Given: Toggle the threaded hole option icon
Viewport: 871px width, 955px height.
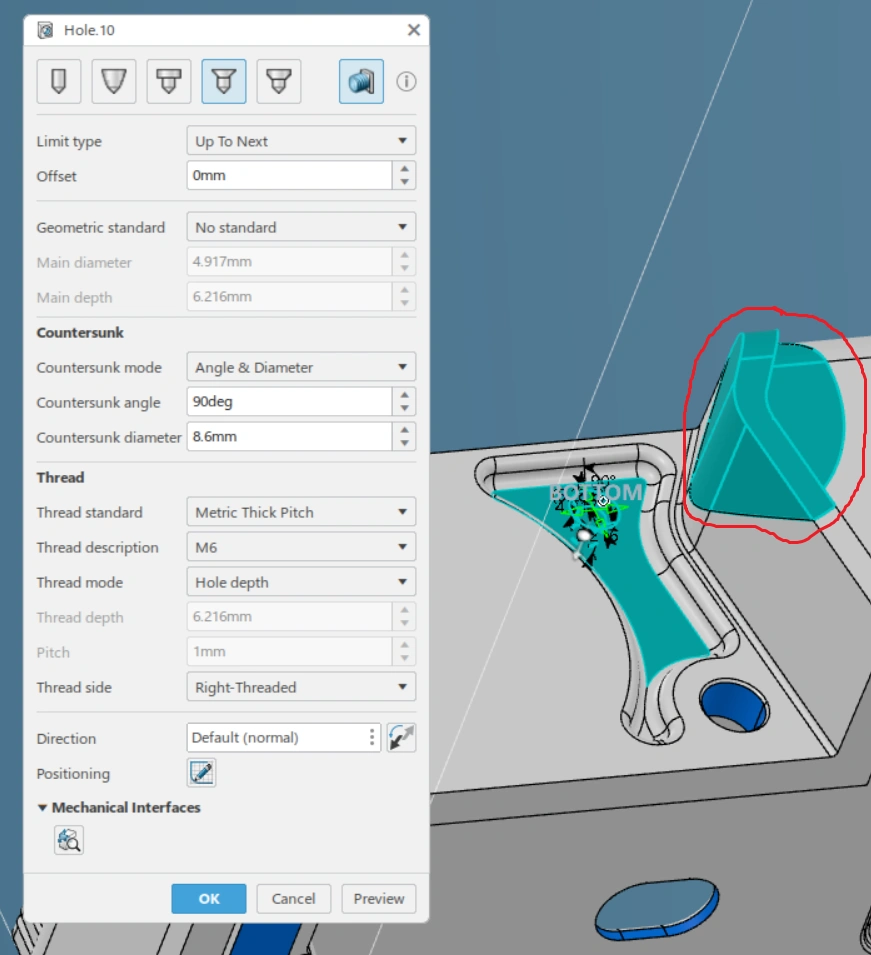Looking at the screenshot, I should [x=361, y=81].
